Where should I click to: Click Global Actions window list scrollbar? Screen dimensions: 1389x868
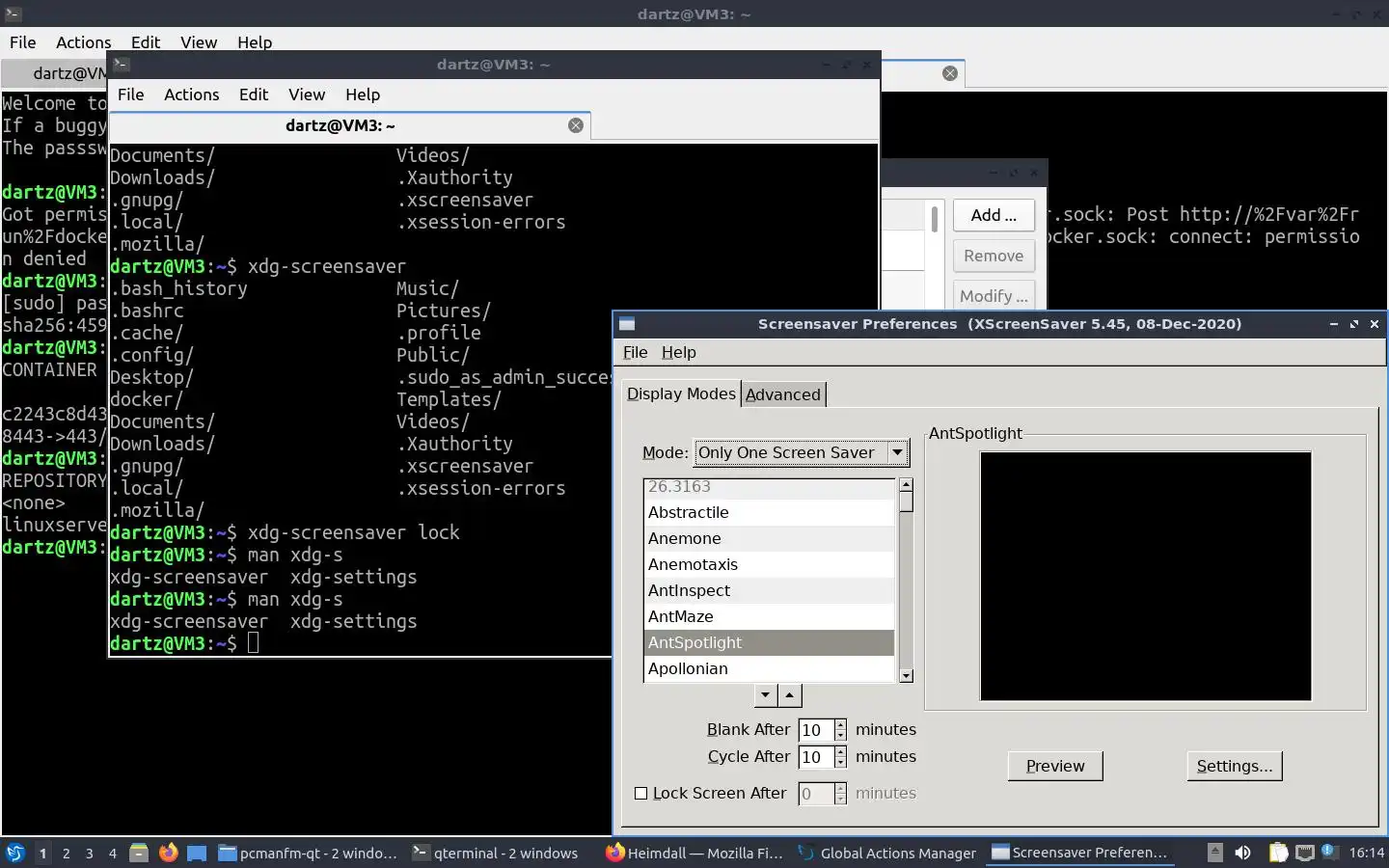click(x=935, y=219)
